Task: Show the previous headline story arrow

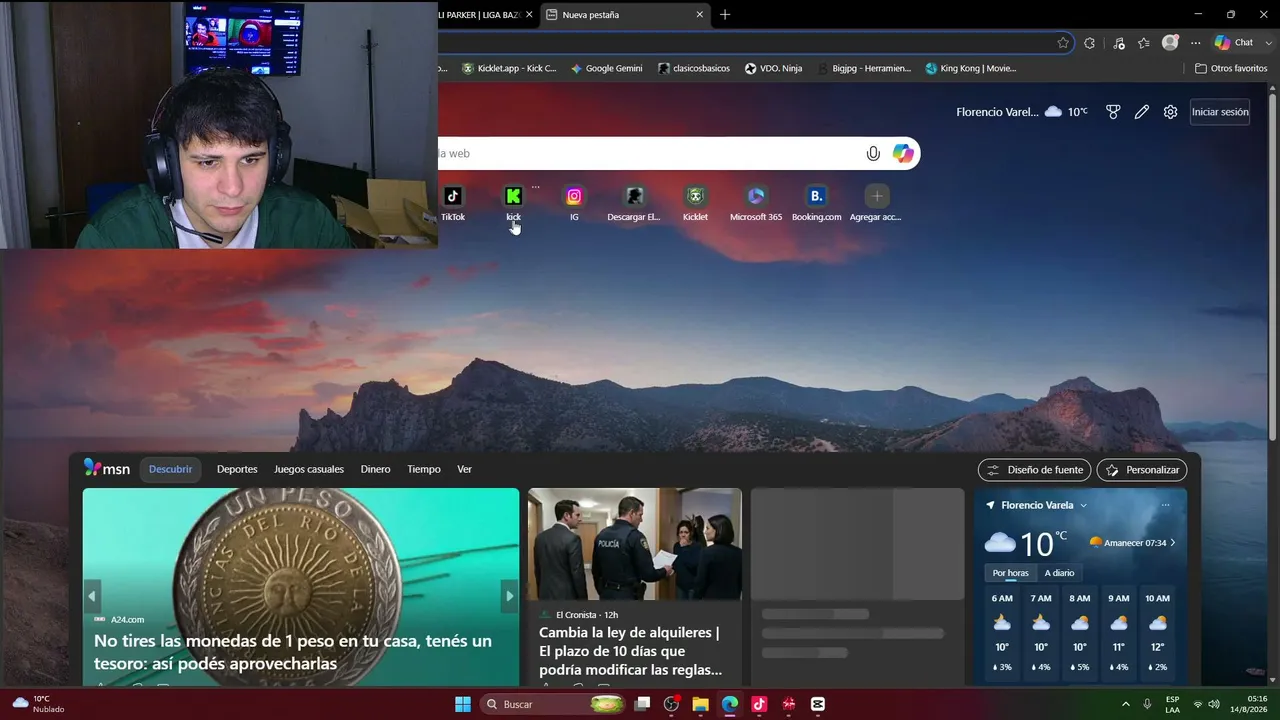Action: point(92,596)
